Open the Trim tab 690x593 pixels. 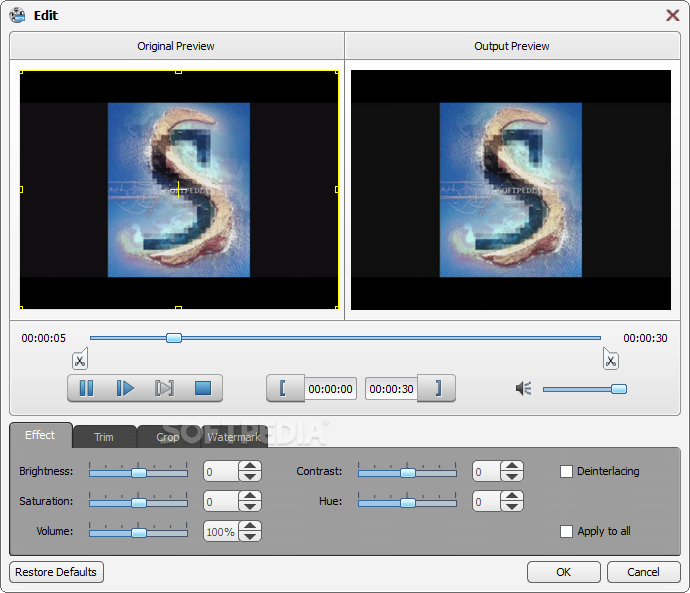coord(104,437)
